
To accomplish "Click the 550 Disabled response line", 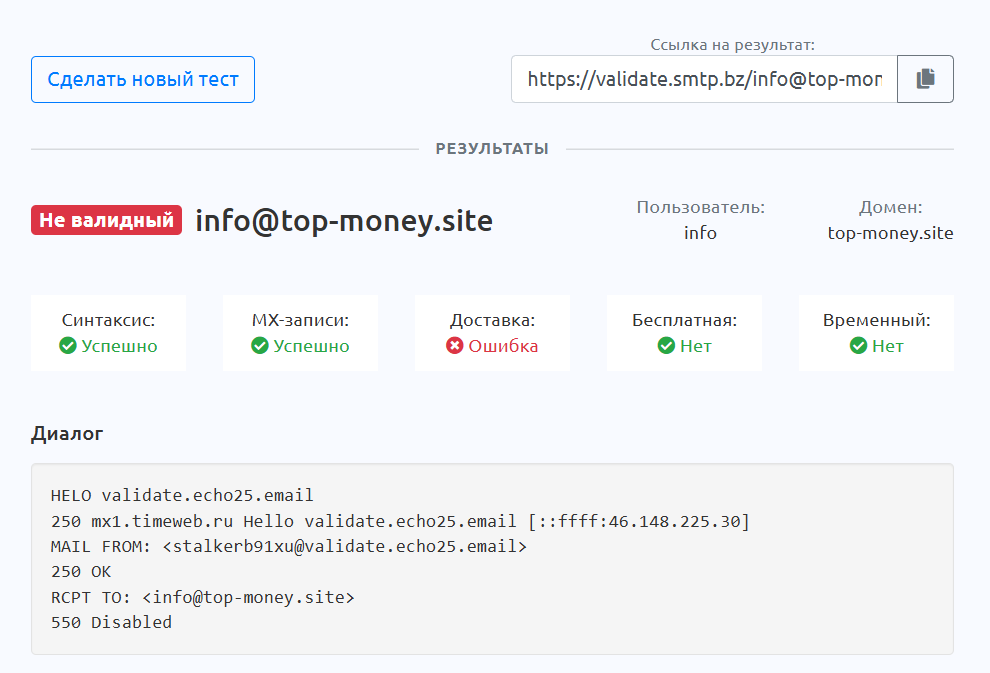I will [x=111, y=622].
